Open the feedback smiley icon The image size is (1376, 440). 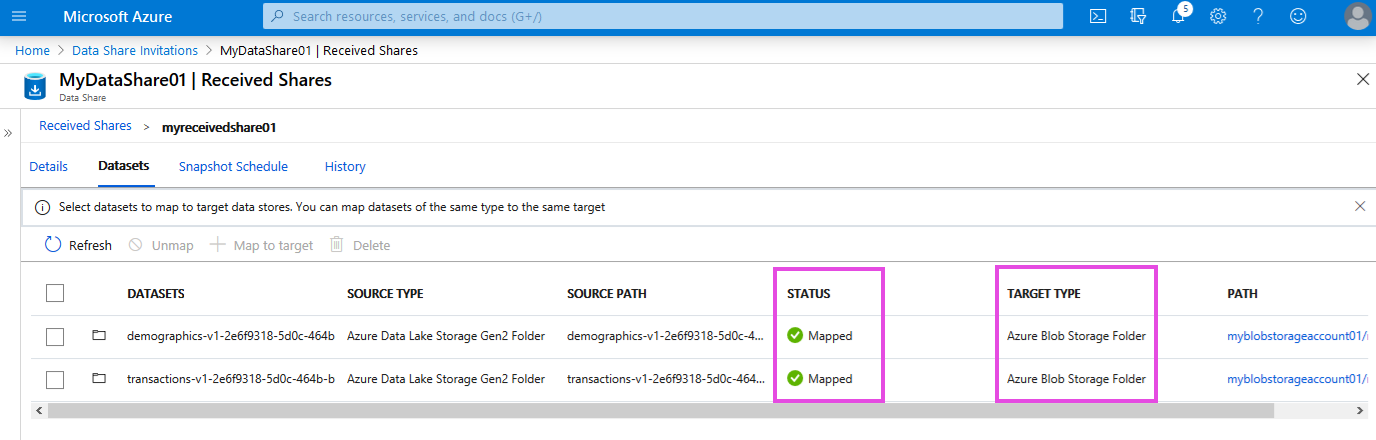1298,16
